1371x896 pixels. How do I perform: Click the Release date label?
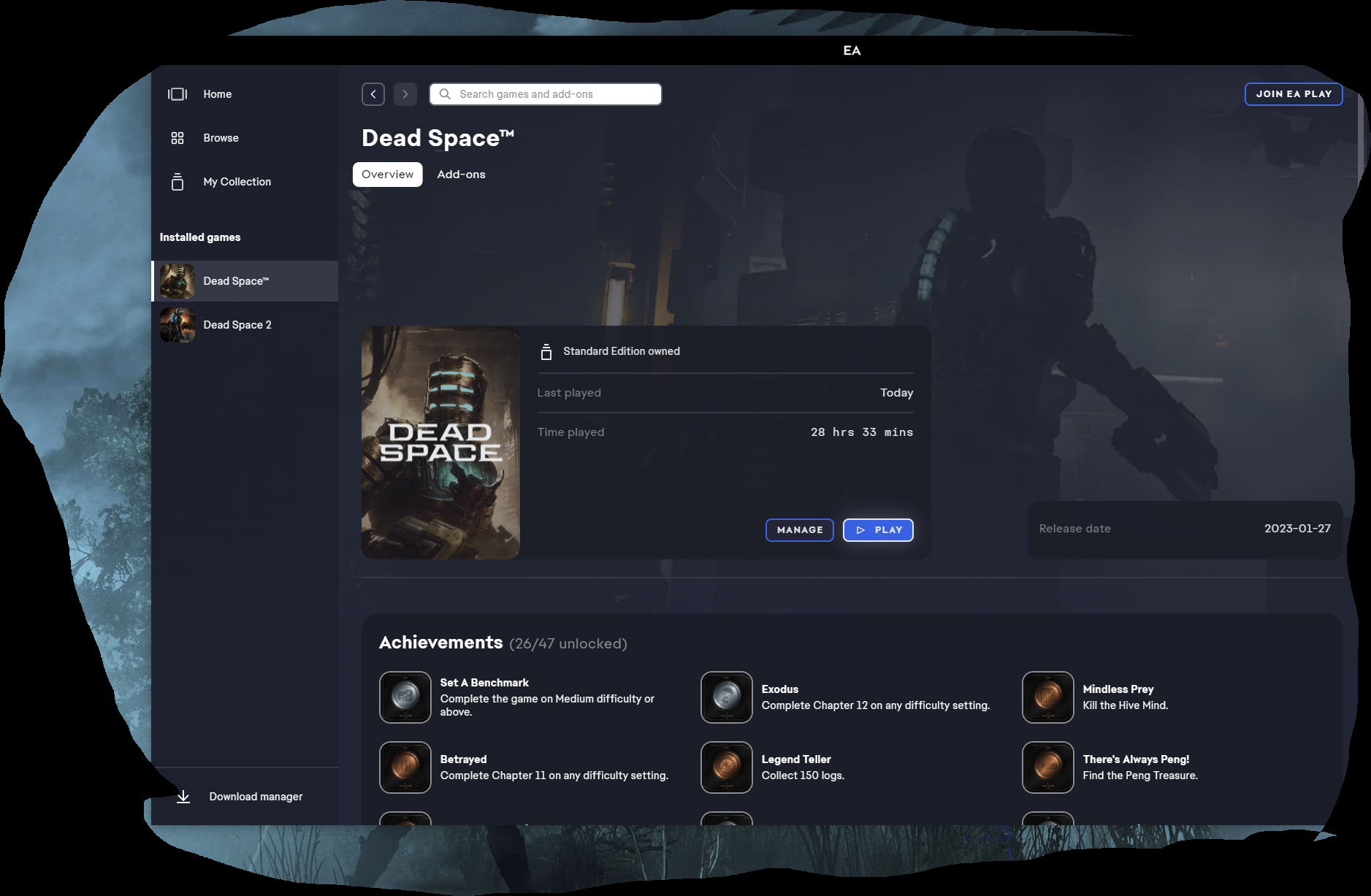pos(1075,529)
